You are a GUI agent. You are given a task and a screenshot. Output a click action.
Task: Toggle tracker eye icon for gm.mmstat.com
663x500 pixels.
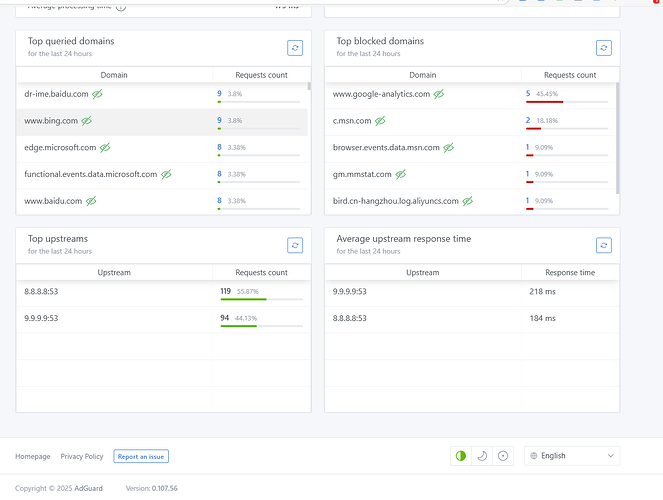click(400, 174)
